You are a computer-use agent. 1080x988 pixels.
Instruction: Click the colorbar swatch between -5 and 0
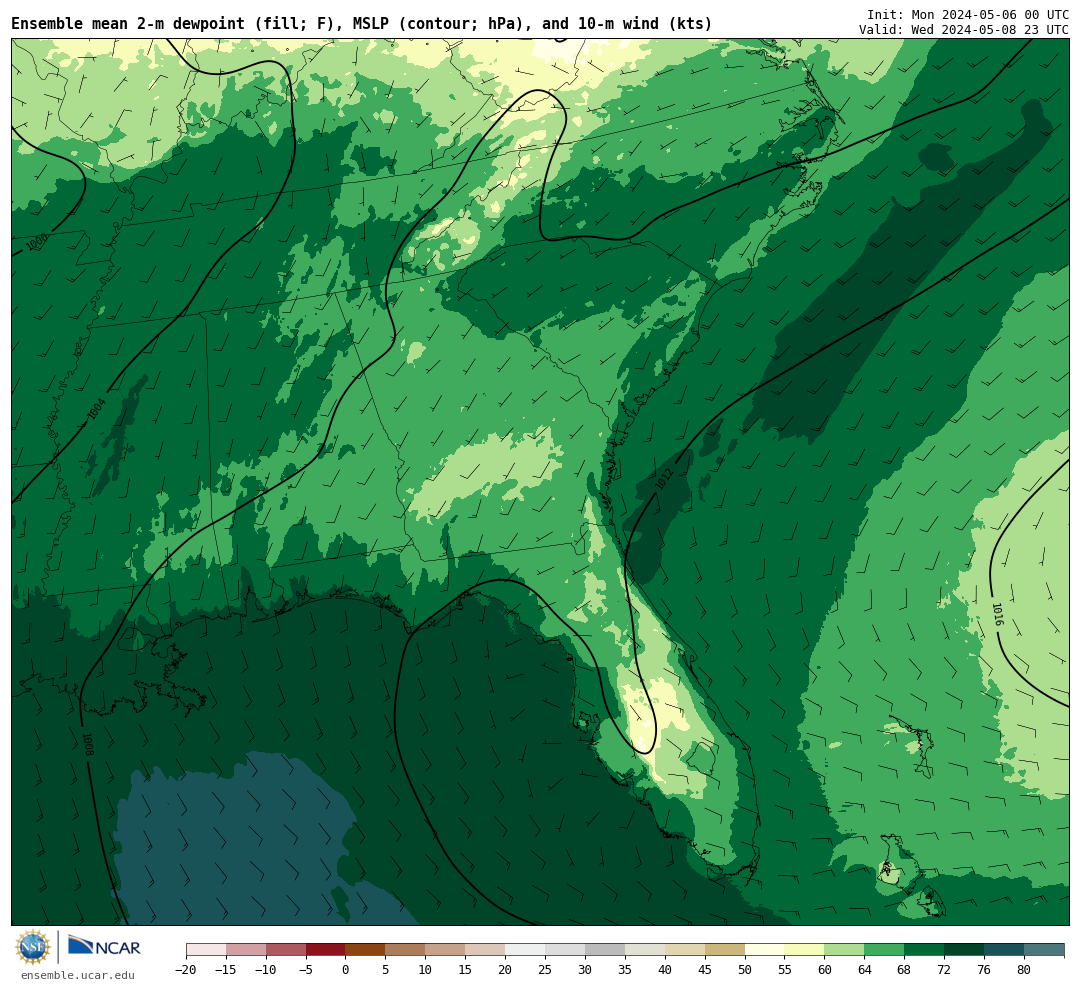click(326, 949)
